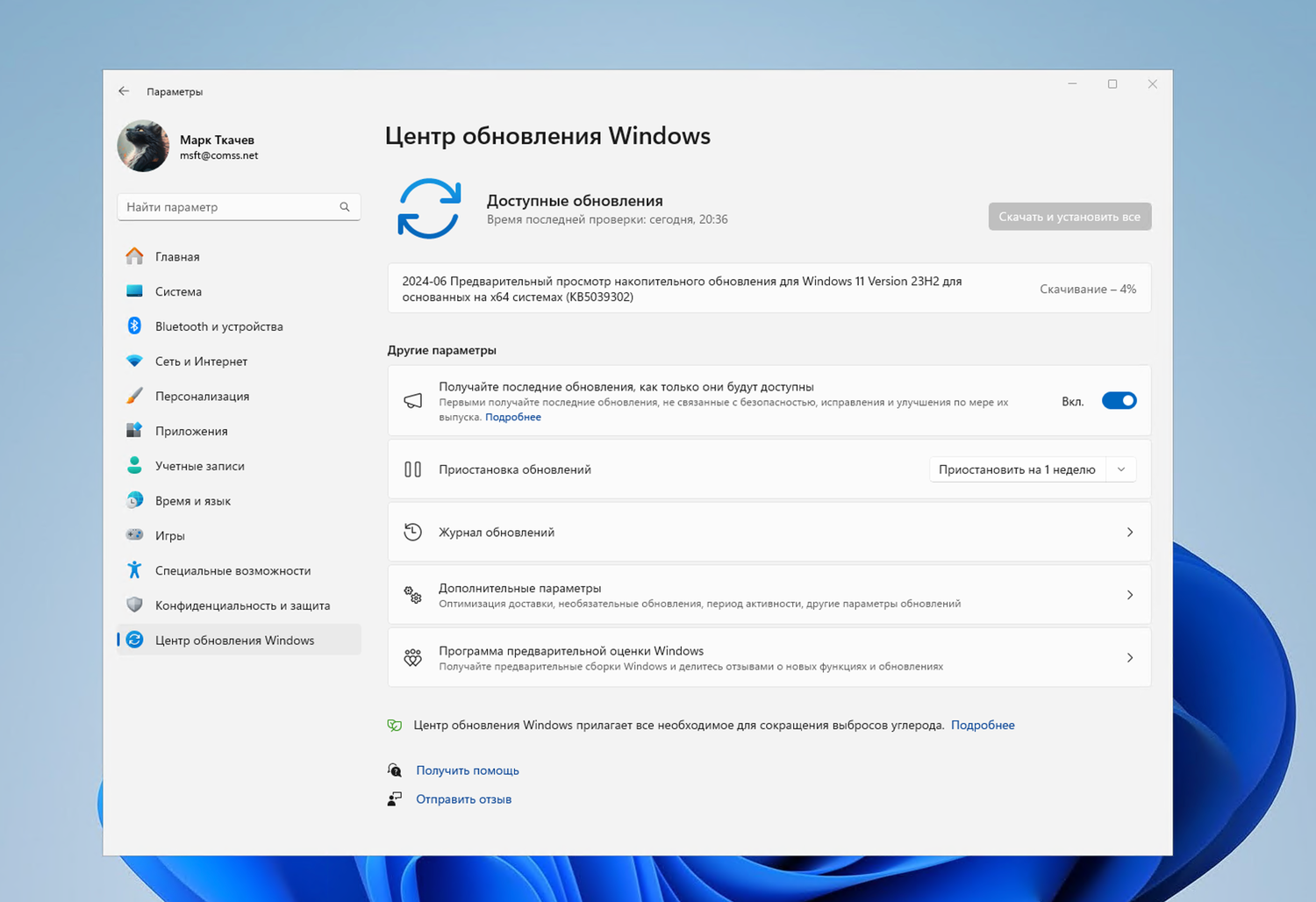Viewport: 1316px width, 902px height.
Task: Click the Специальные возможности accessibility icon
Action: pos(134,570)
